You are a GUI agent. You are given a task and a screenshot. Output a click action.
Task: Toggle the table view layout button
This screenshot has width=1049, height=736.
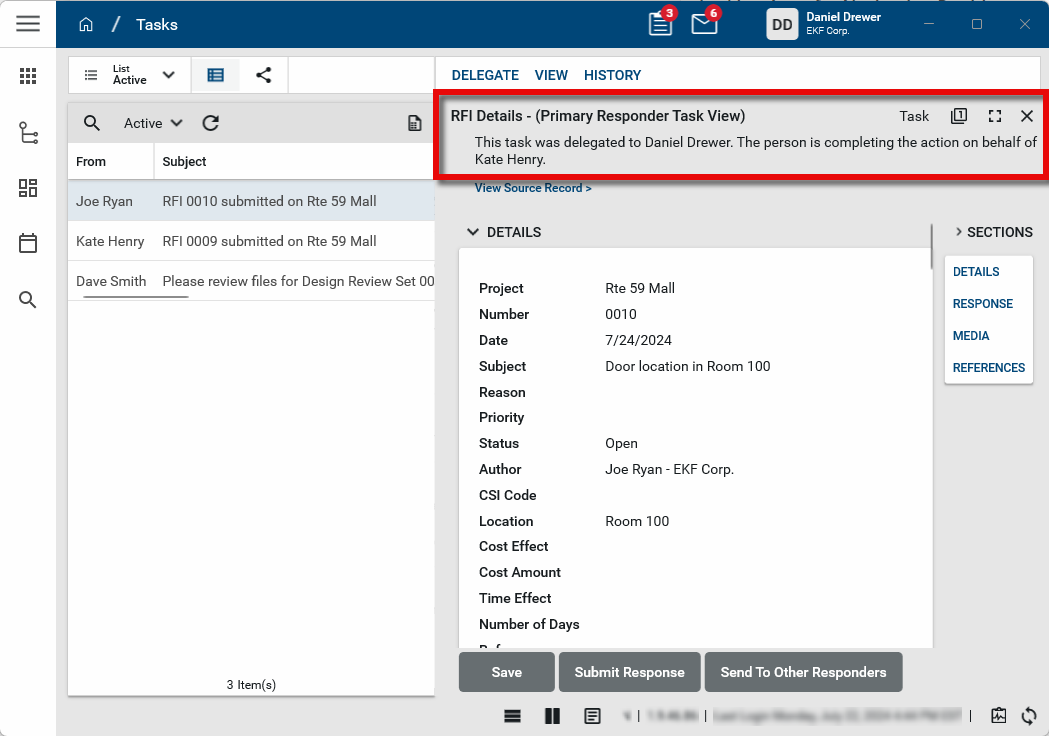(215, 75)
